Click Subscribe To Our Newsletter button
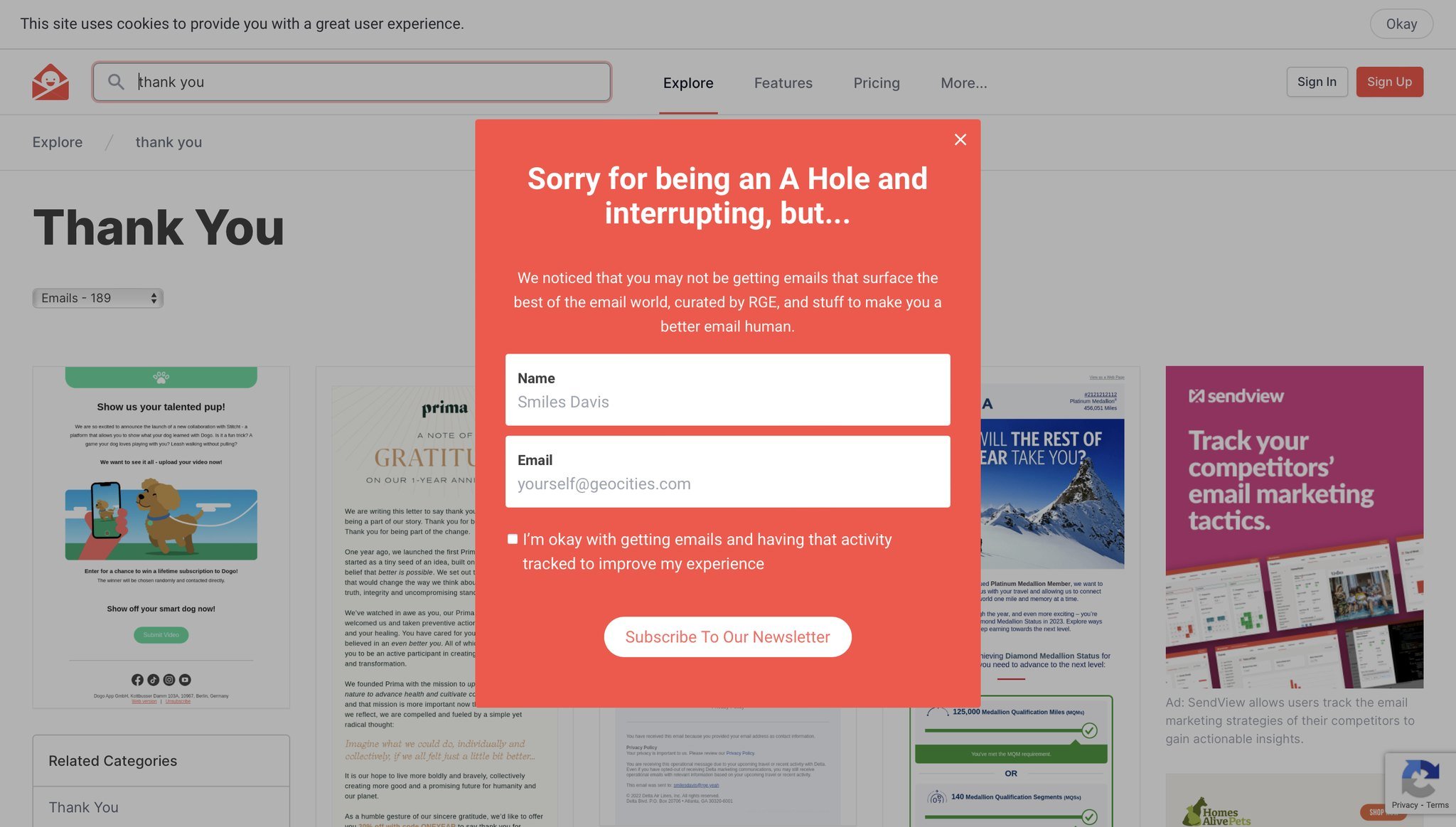 (x=728, y=636)
